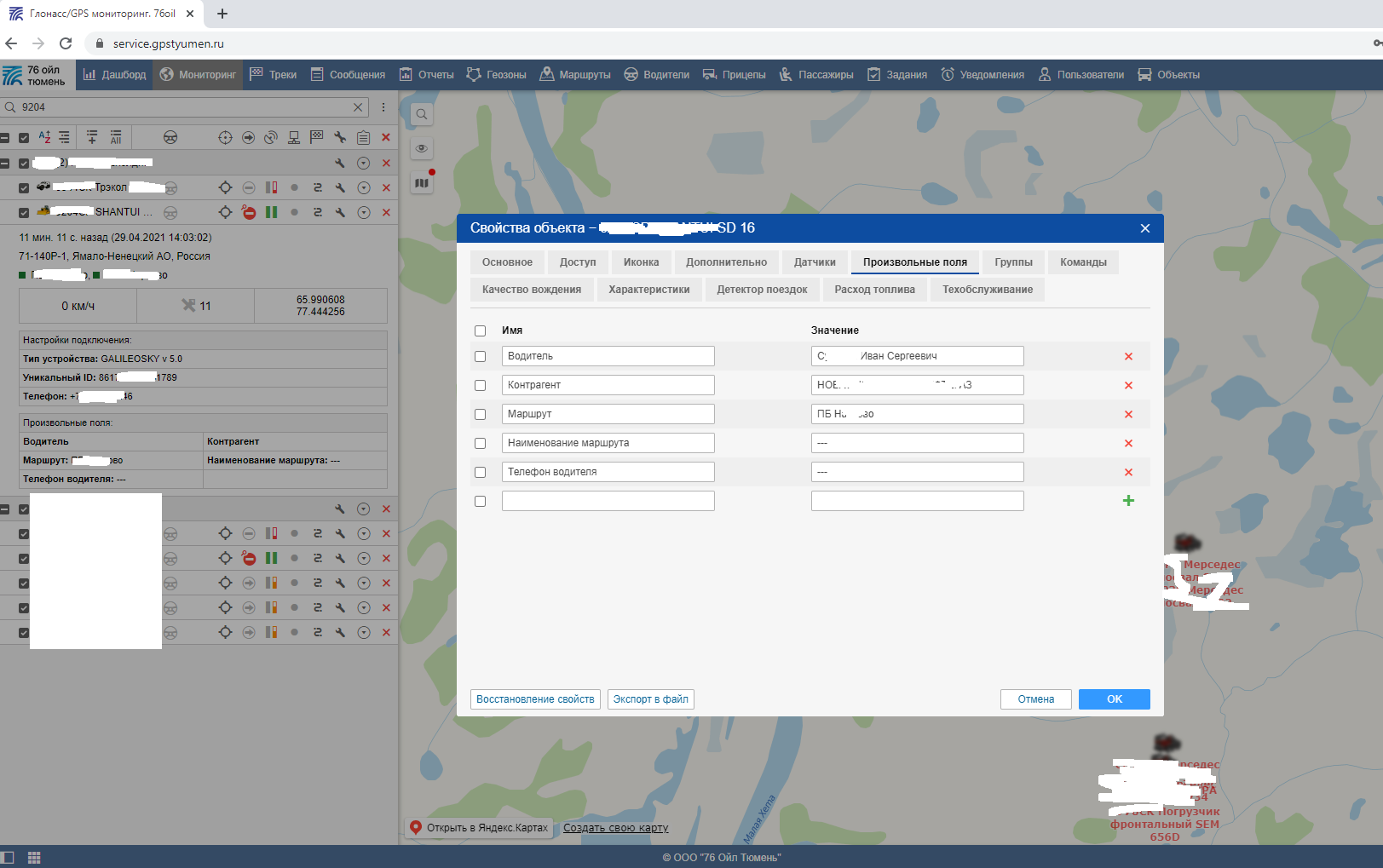Click Экспорт в файл button

(651, 699)
